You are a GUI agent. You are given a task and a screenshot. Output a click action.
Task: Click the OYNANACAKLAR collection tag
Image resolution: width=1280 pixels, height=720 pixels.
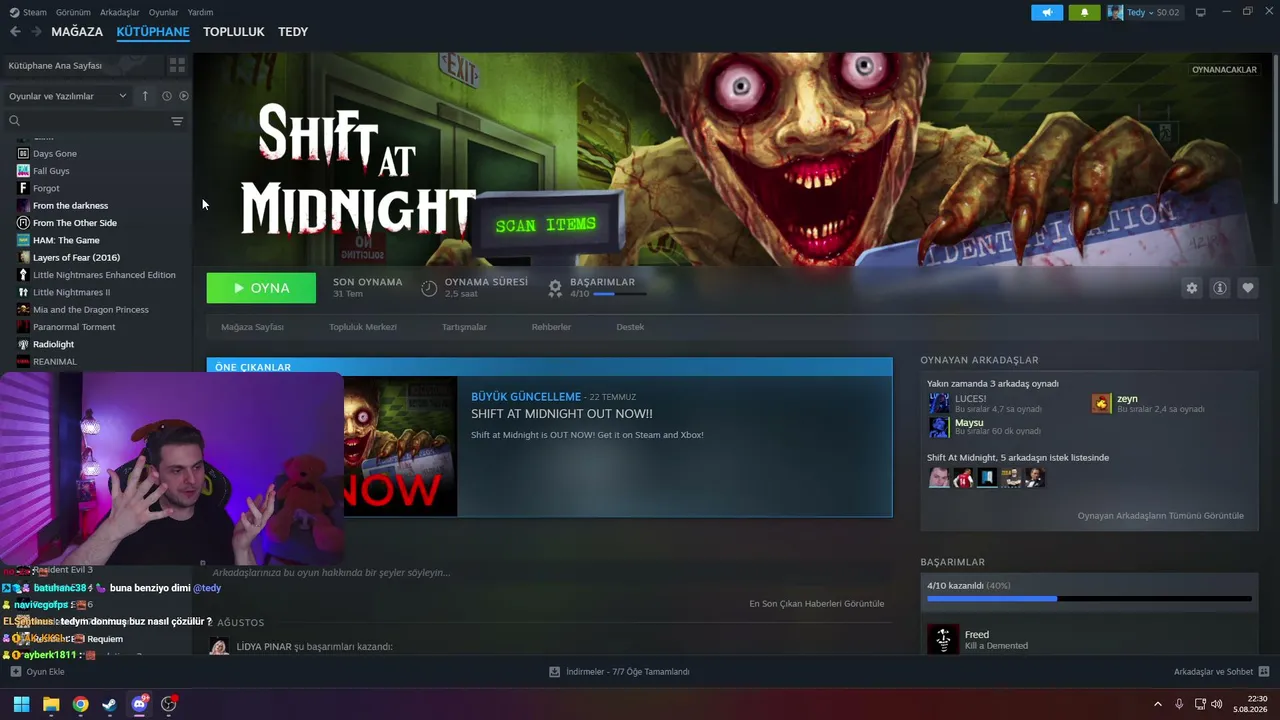click(x=1224, y=70)
